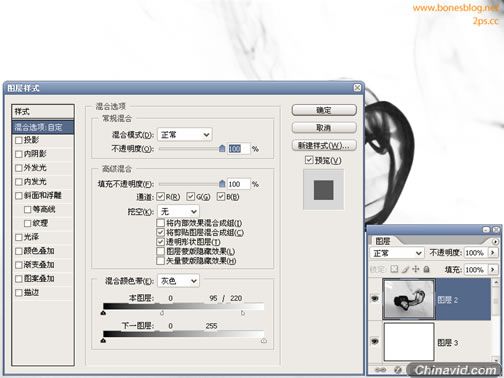The height and width of the screenshot is (378, 504).
Task: Enable the 图案叠加 checkbox
Action: (19, 279)
